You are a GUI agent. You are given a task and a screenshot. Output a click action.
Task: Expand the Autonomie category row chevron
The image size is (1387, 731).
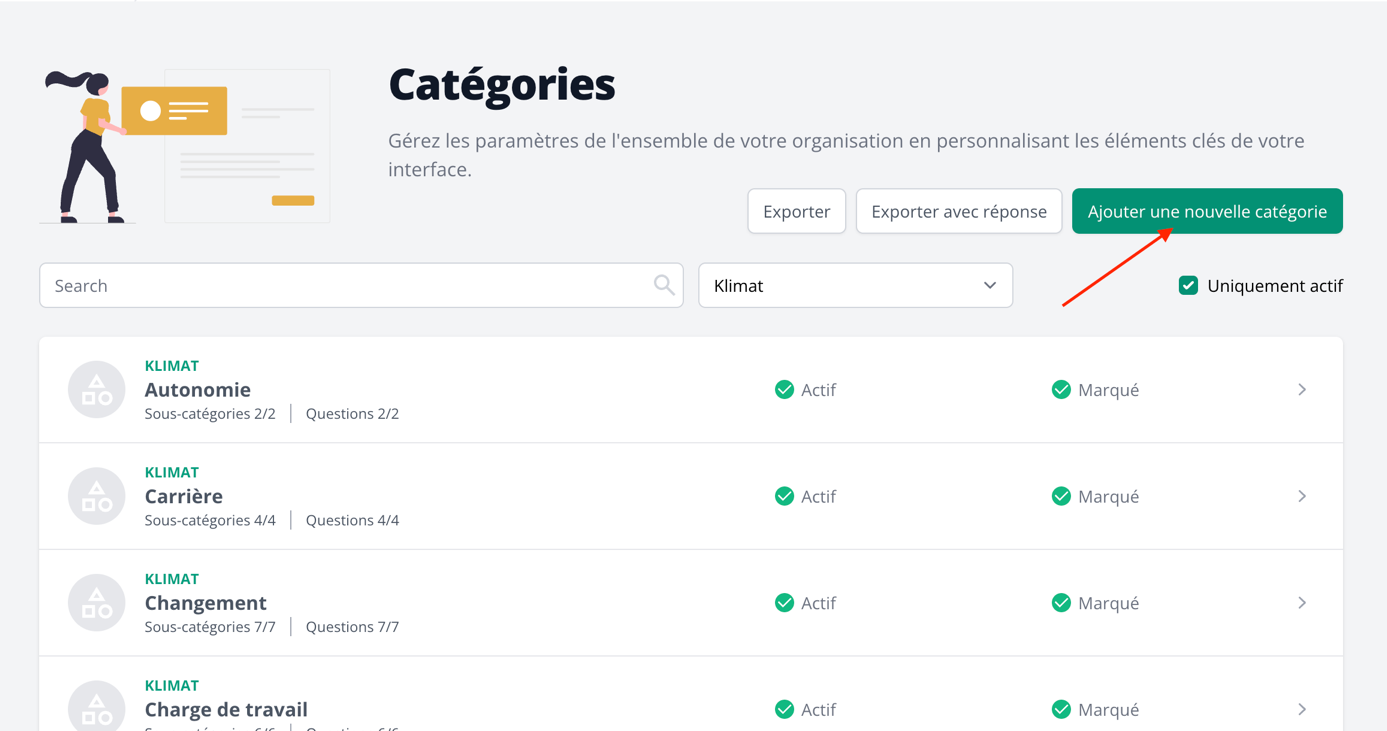tap(1301, 389)
